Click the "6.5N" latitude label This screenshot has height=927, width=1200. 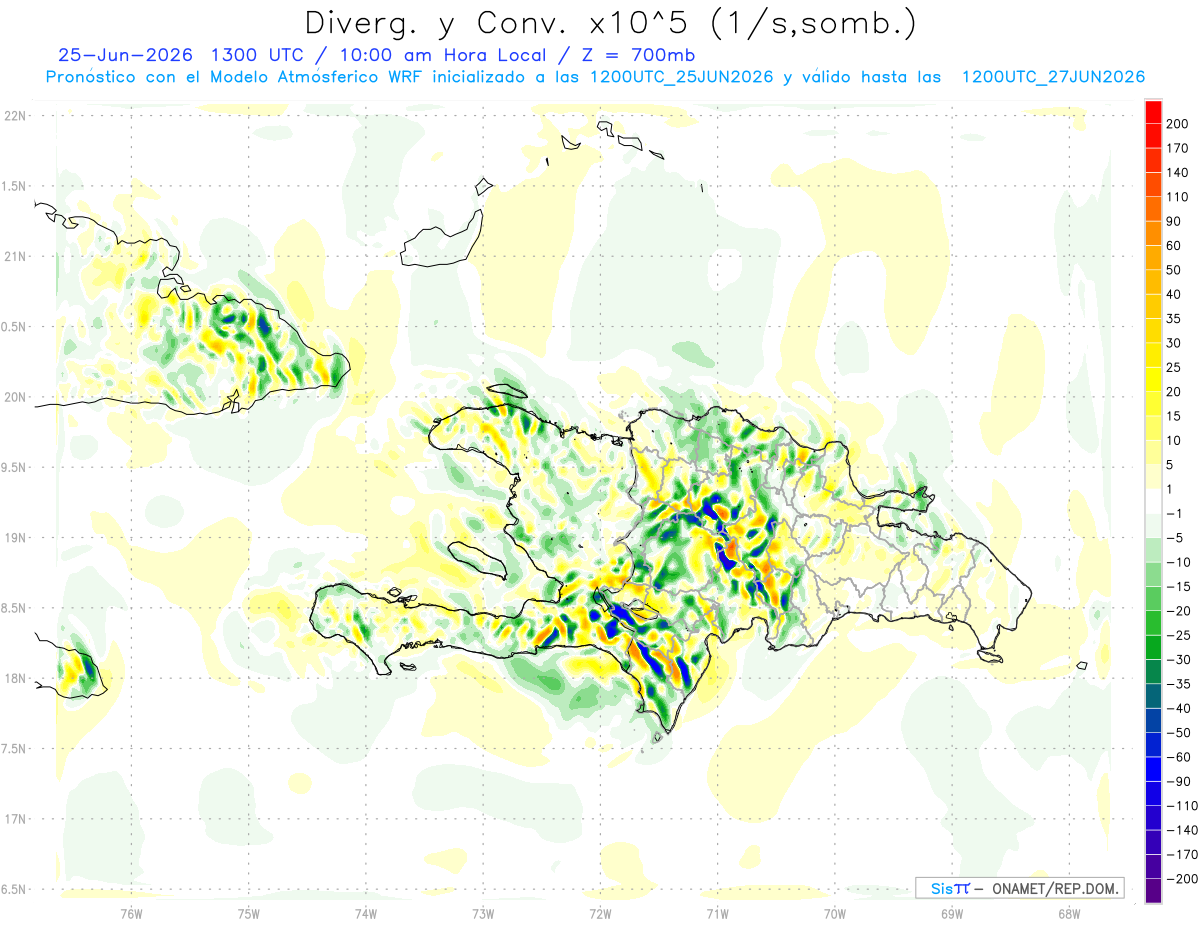(x=14, y=889)
